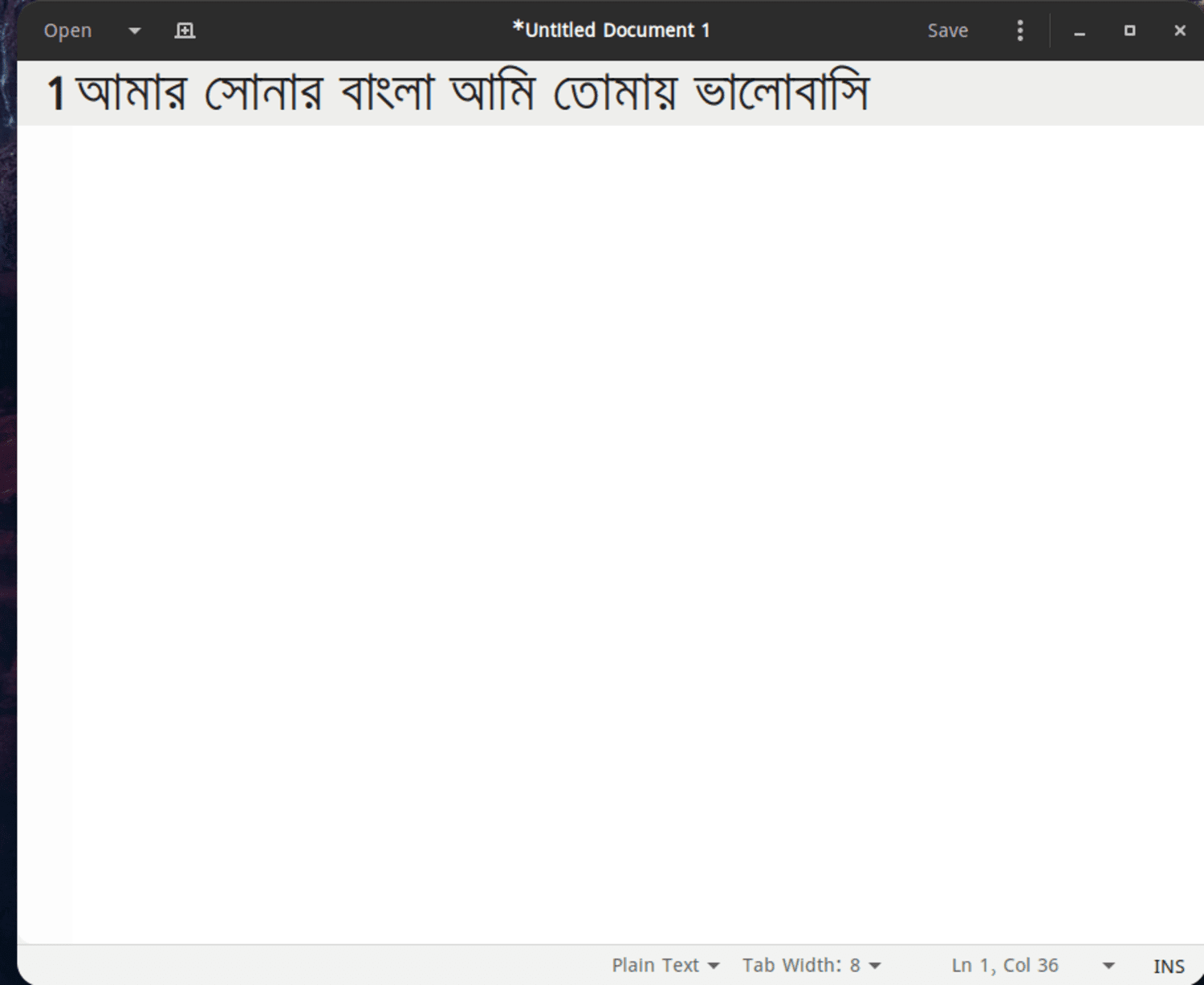1204x985 pixels.
Task: Create a new document with the tab icon
Action: 185,31
